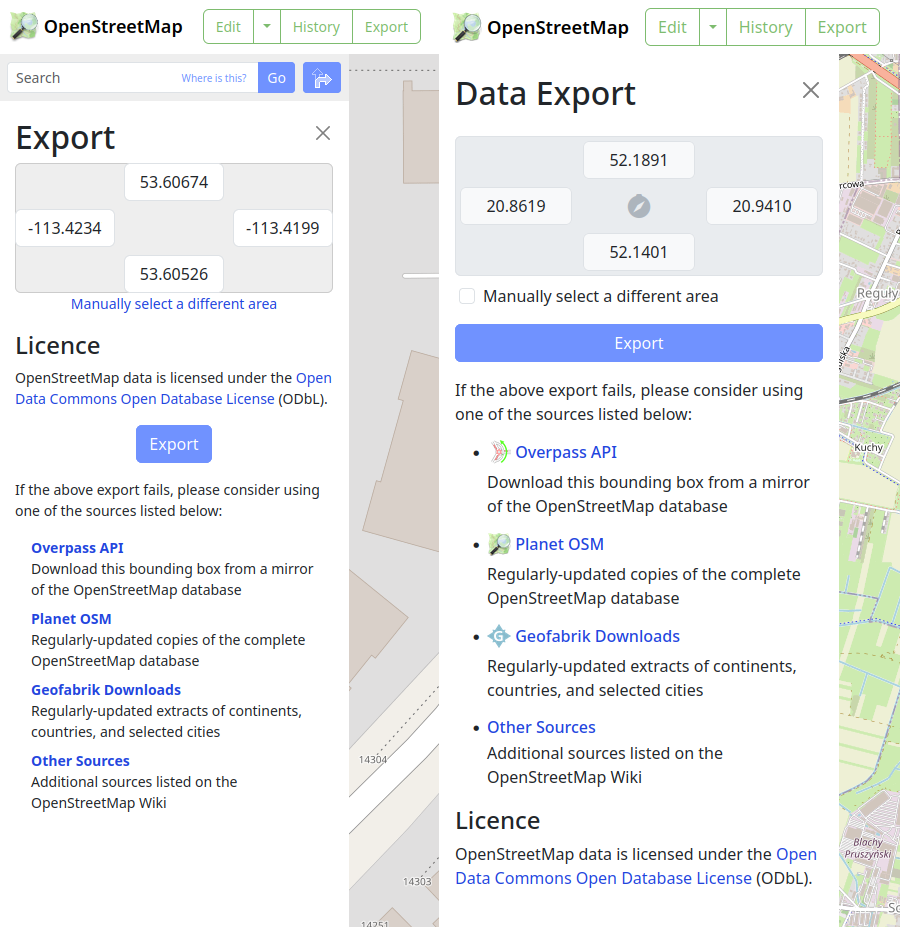Screen dimensions: 900x927
Task: Check Manually select a different area checkbox
Action: (x=467, y=296)
